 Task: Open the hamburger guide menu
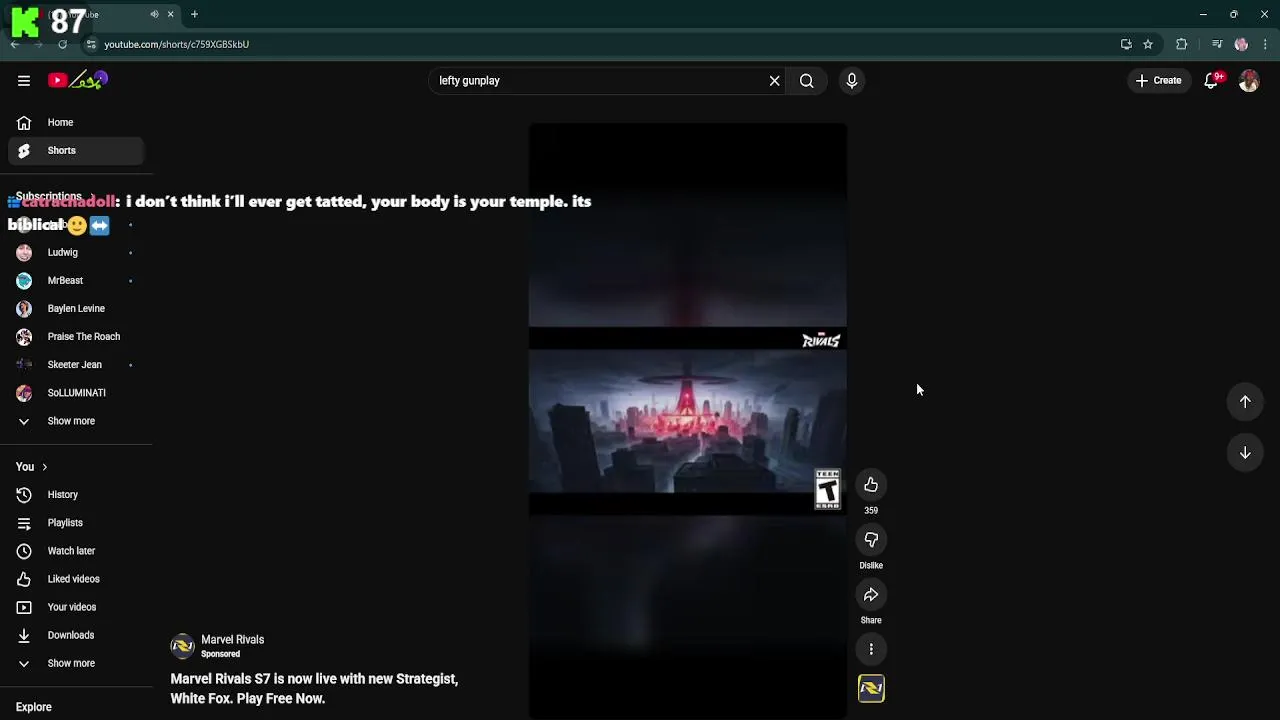click(24, 81)
